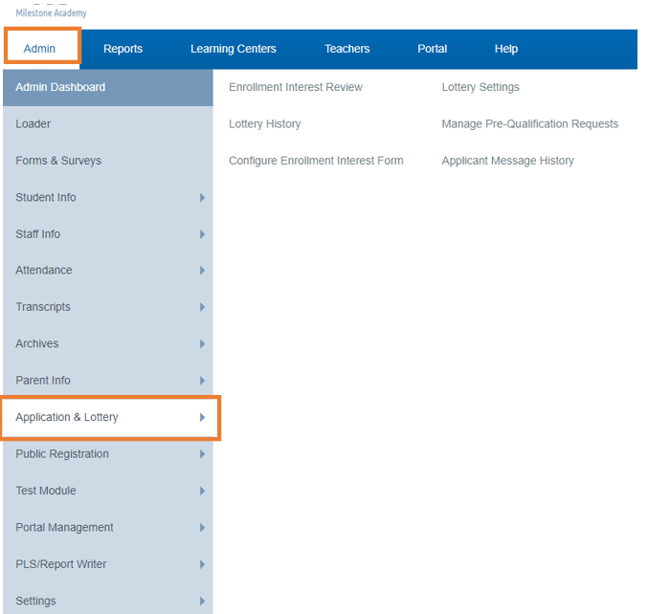View Applicant Message History
670x614 pixels.
(508, 161)
